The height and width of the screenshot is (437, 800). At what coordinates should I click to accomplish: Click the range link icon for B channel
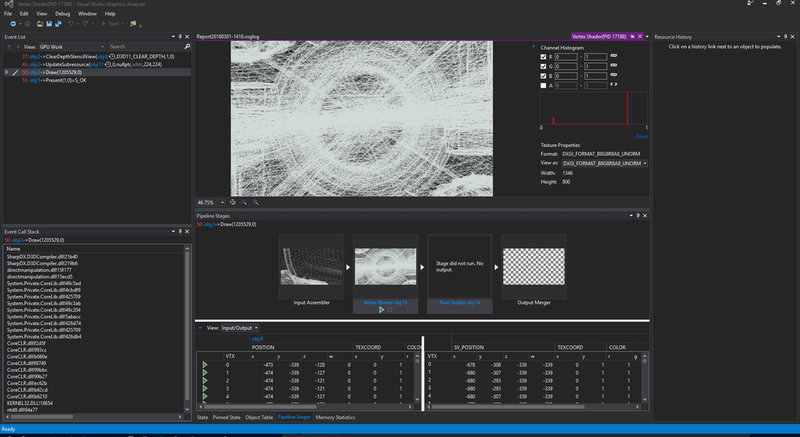(613, 75)
